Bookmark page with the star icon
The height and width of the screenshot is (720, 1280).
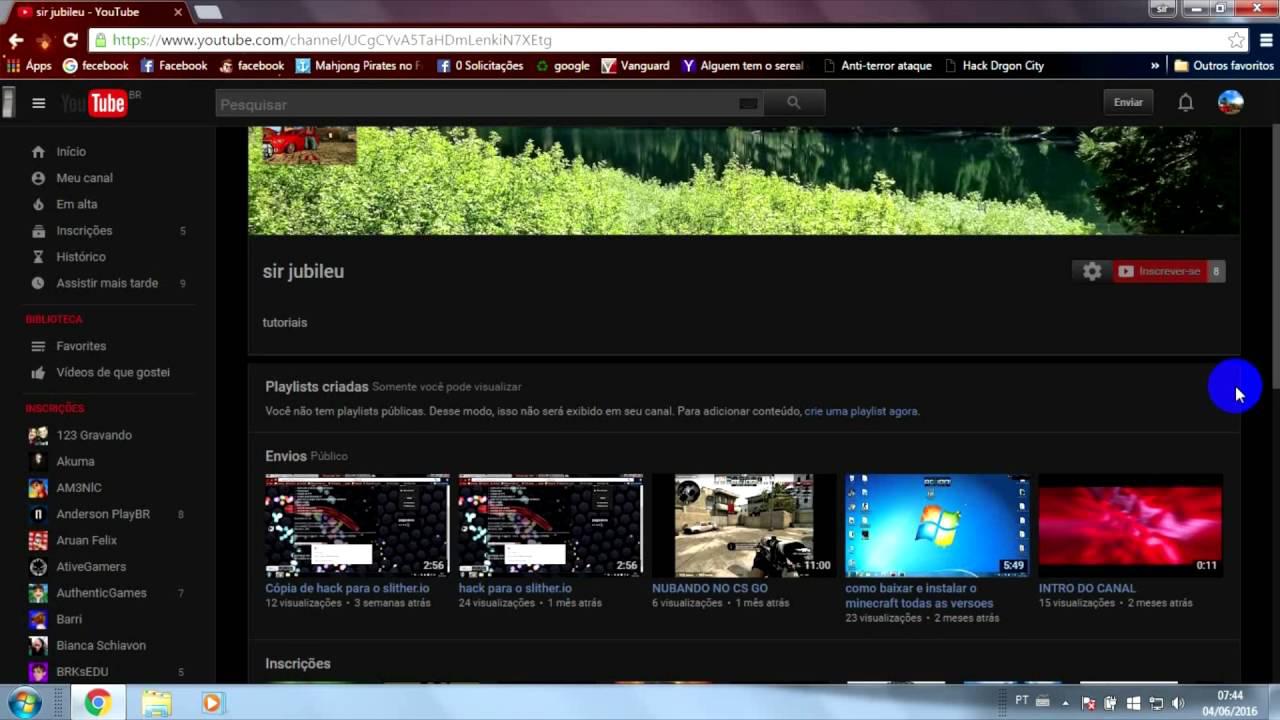(x=1237, y=40)
